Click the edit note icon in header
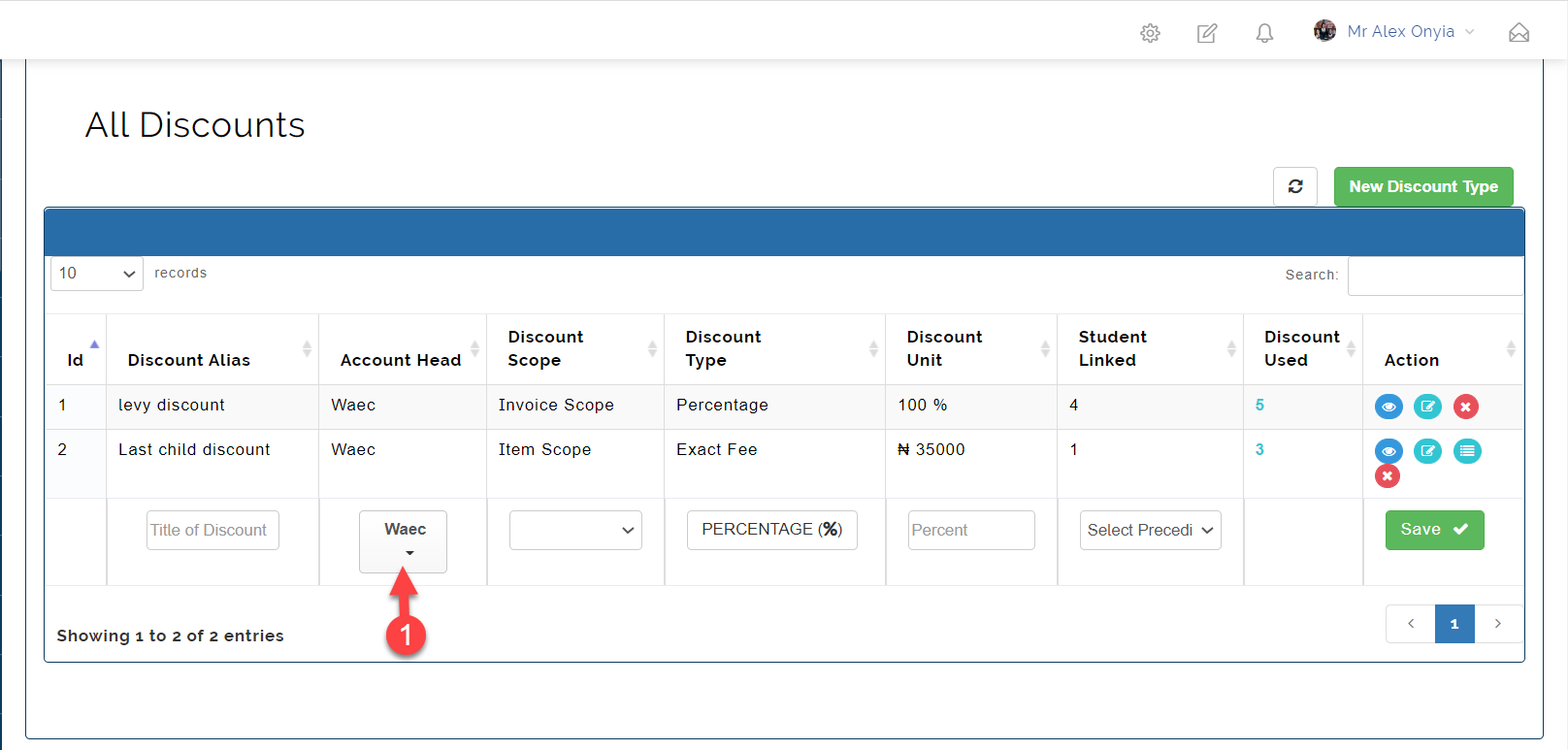1568x750 pixels. click(1207, 33)
